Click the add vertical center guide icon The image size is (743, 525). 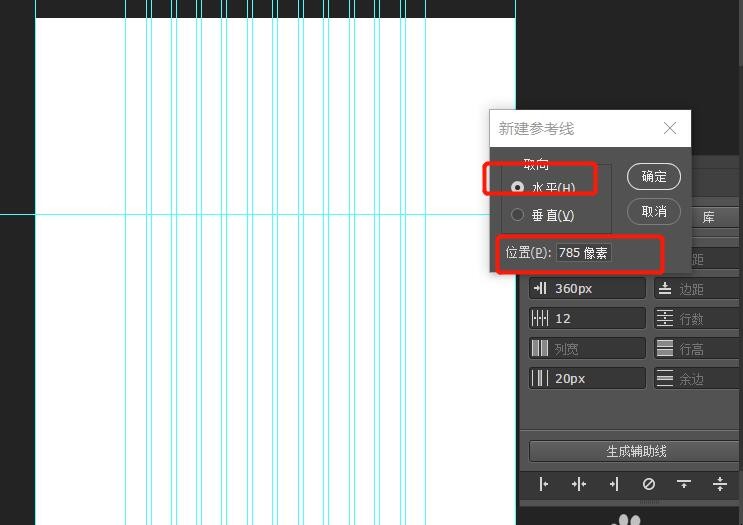(x=579, y=484)
